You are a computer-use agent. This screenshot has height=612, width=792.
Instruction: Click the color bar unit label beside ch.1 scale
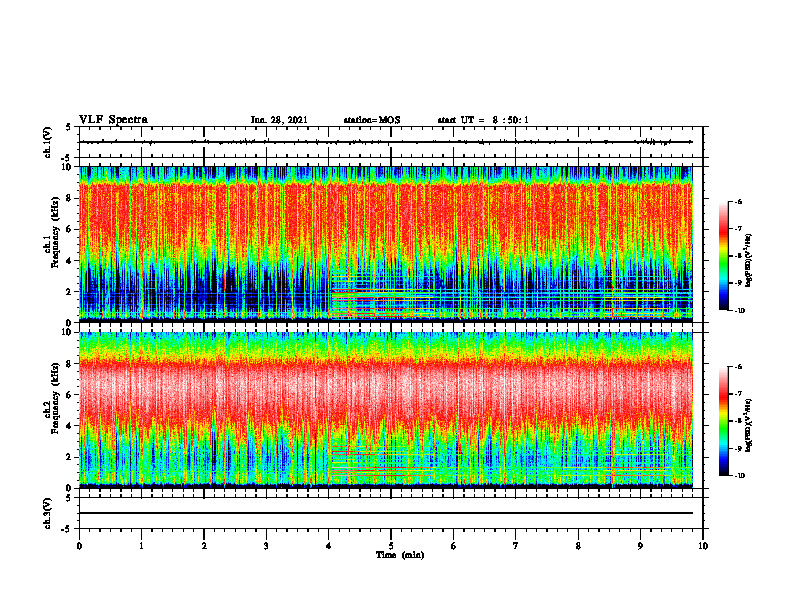point(749,260)
